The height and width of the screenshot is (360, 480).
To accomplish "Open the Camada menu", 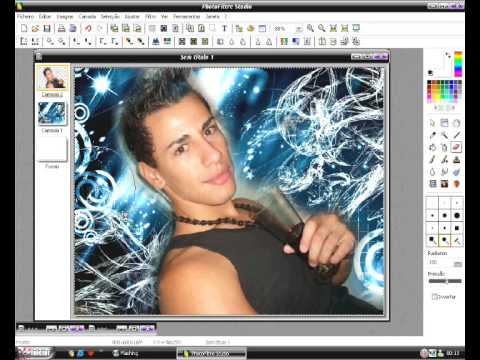I will [x=87, y=16].
